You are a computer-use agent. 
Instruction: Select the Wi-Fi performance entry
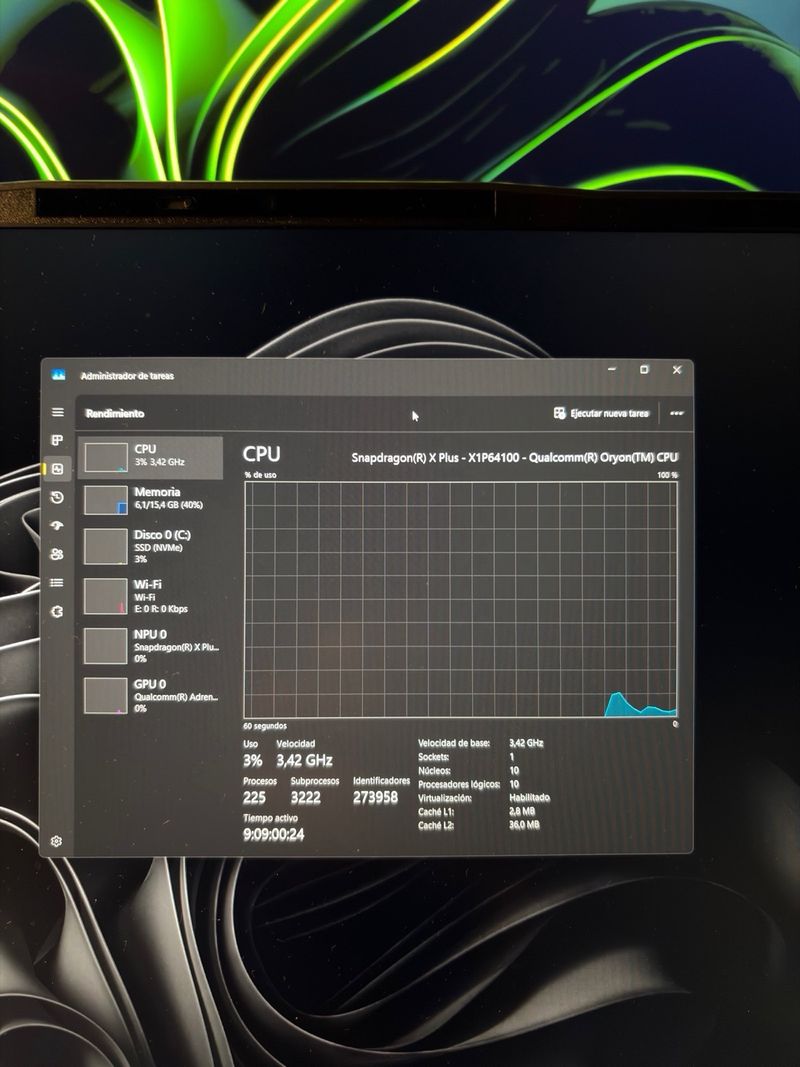click(x=151, y=596)
